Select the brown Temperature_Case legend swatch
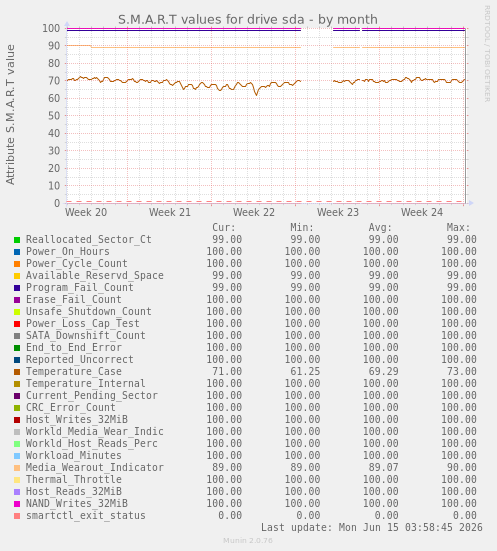497x551 pixels. tap(17, 372)
